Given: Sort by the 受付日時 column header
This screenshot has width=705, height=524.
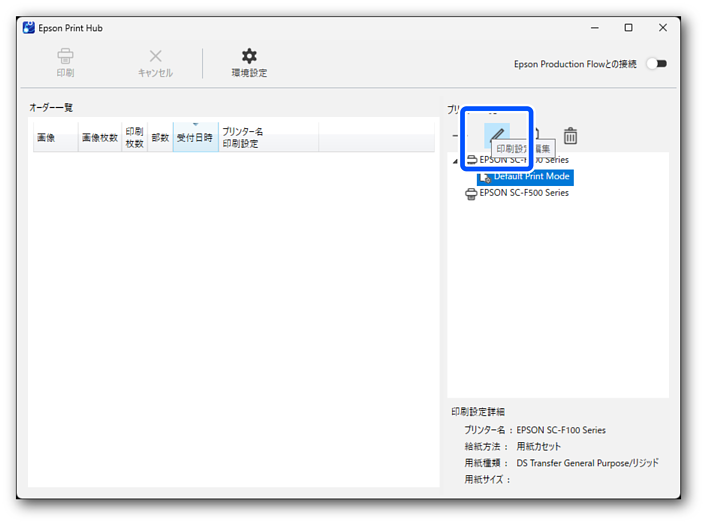Looking at the screenshot, I should 195,138.
